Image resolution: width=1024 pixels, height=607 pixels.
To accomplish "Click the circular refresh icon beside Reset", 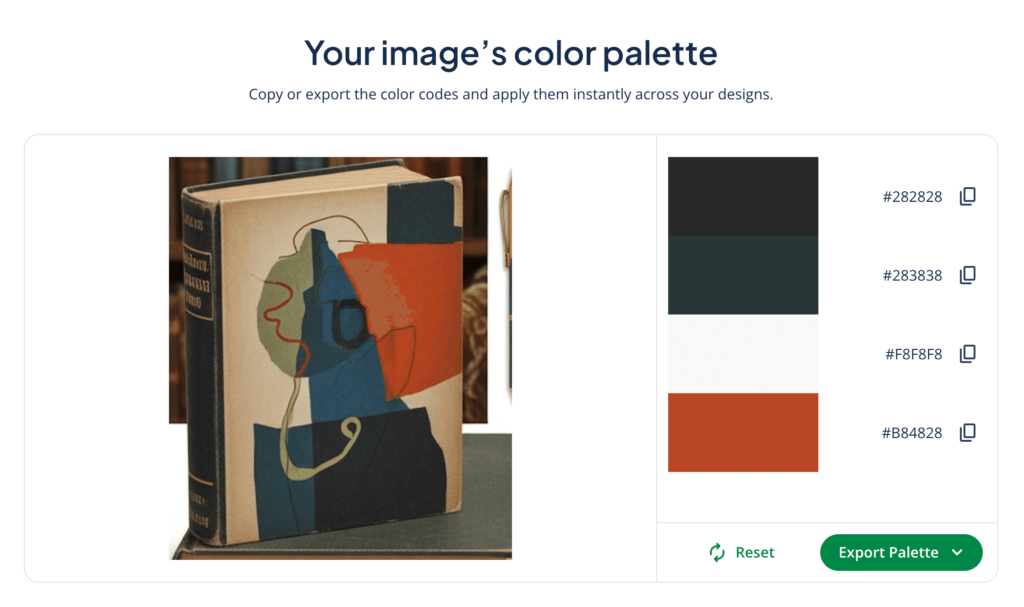I will point(716,551).
